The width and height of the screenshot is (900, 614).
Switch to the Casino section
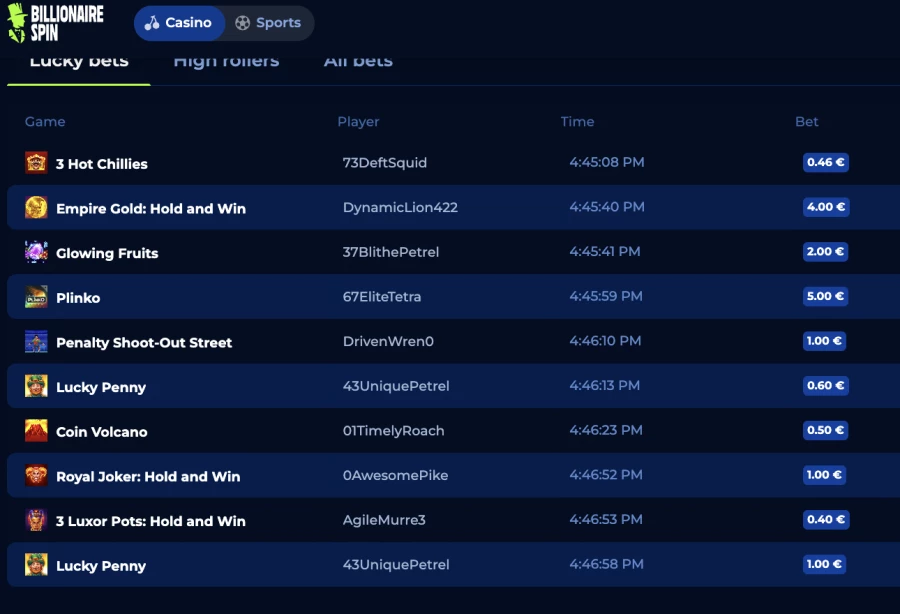point(179,23)
